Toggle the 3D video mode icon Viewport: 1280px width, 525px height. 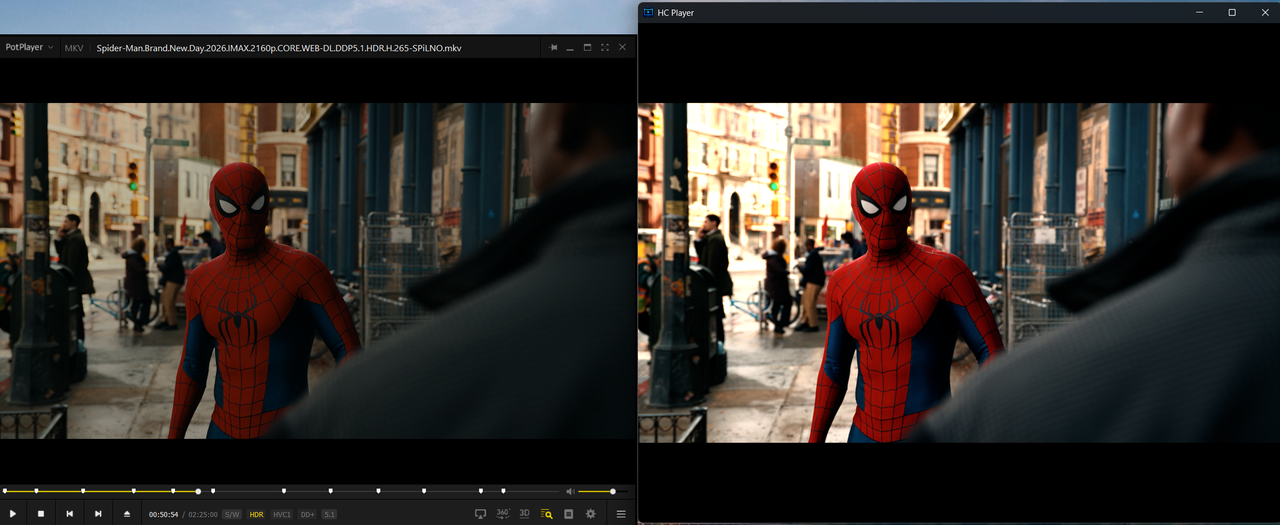pos(524,513)
